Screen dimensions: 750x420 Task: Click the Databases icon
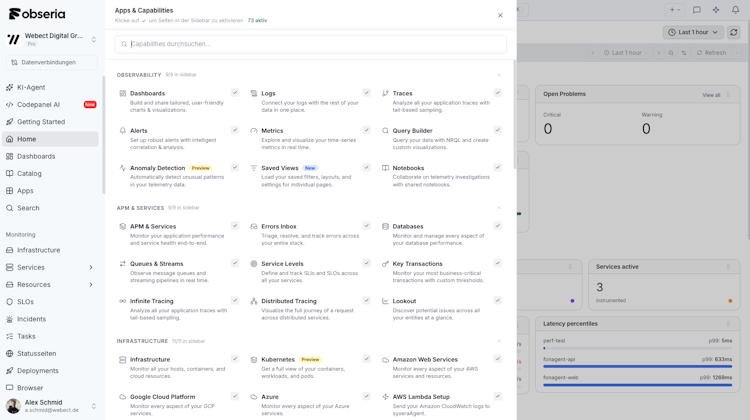point(385,226)
